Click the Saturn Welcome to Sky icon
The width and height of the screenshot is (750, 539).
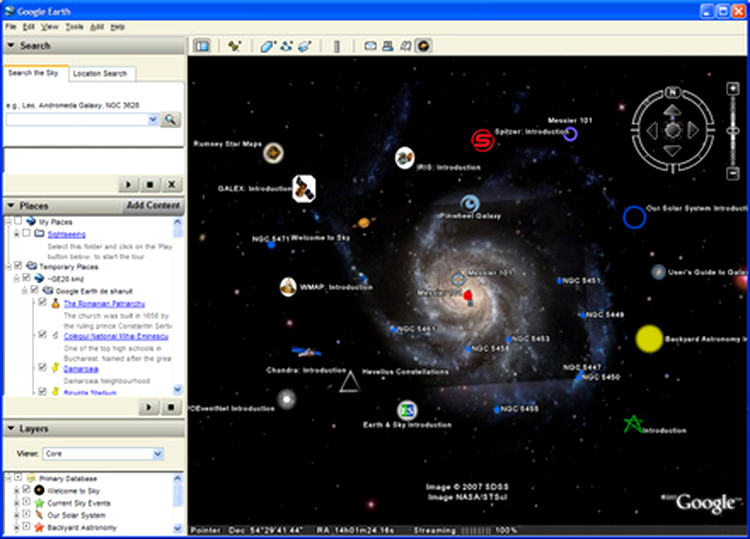coord(364,223)
